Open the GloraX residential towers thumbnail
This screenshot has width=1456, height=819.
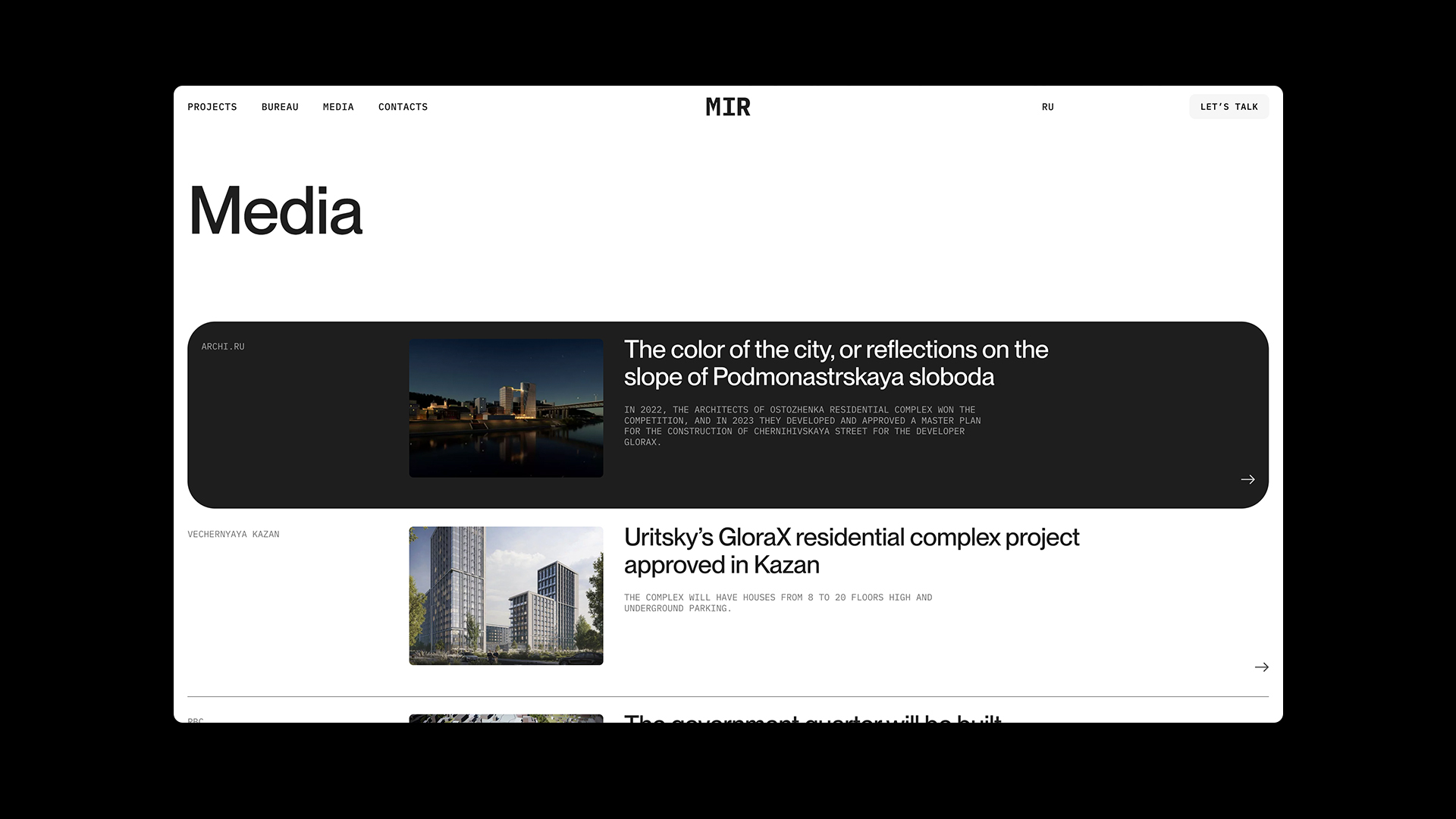click(506, 595)
